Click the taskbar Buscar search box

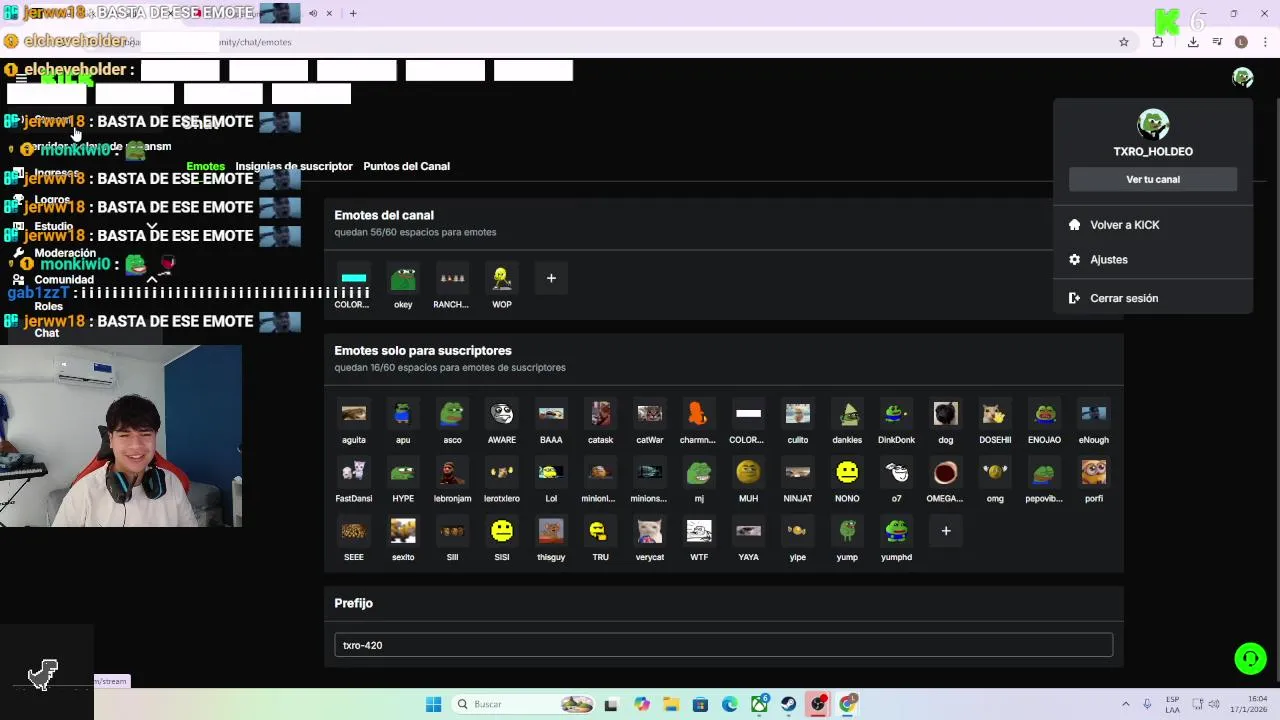click(x=524, y=704)
